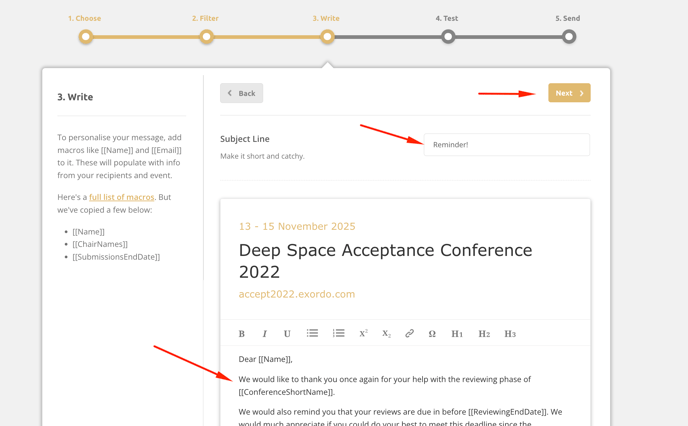Viewport: 688px width, 426px height.
Task: Open the full list of macros link
Action: [x=122, y=197]
